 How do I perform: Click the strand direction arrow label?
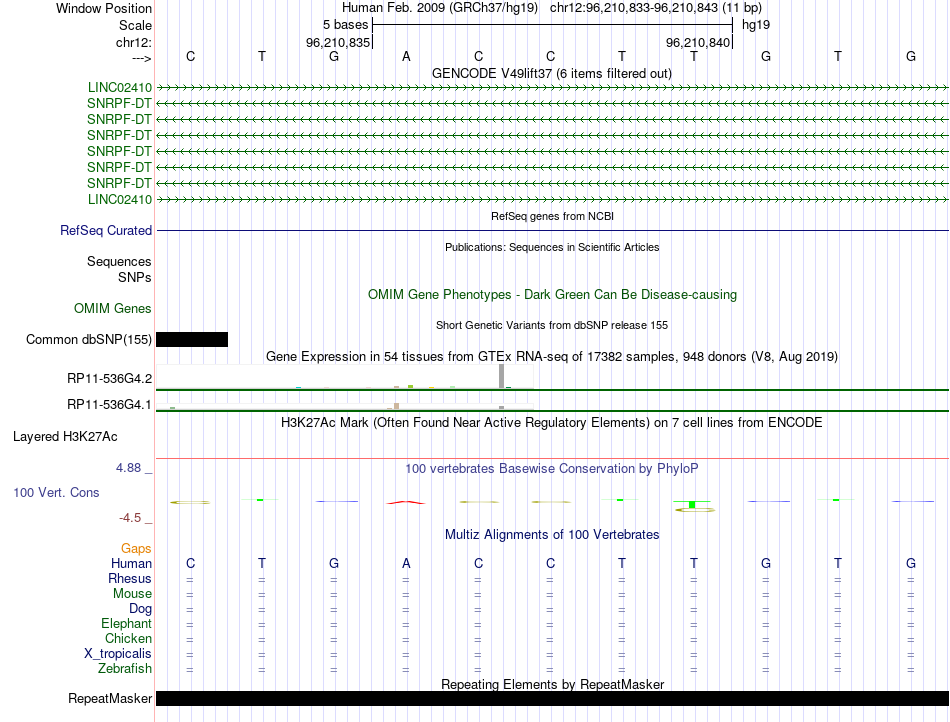pos(142,58)
